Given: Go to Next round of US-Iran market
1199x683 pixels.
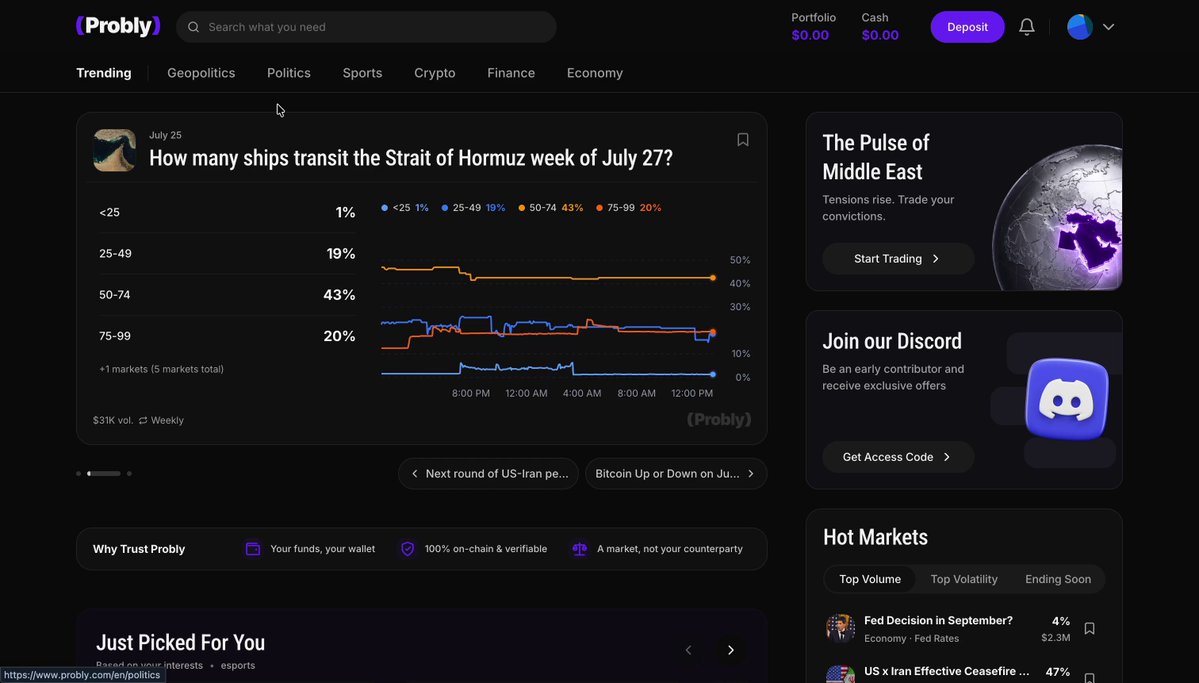Looking at the screenshot, I should point(489,473).
